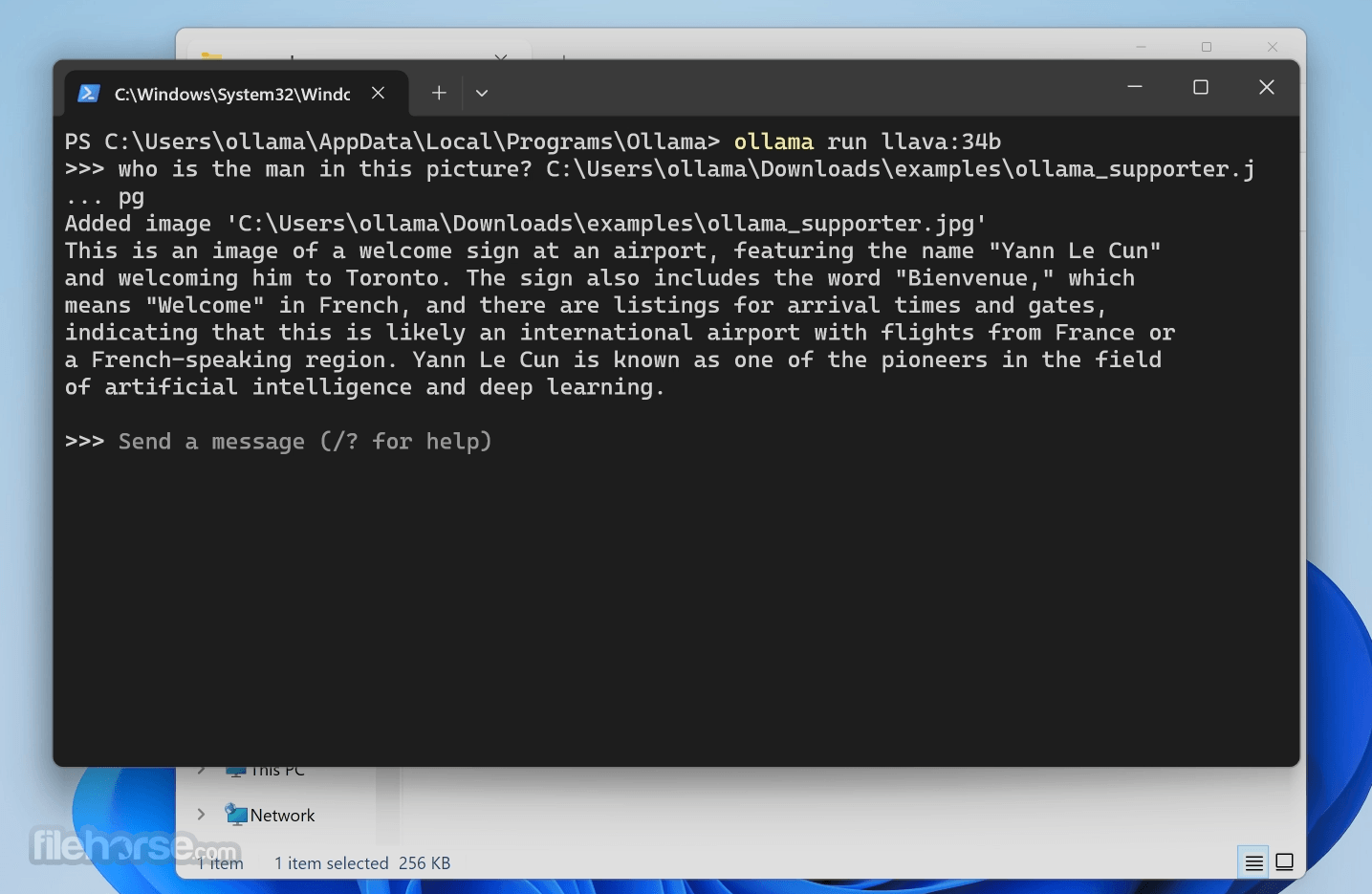The height and width of the screenshot is (894, 1372).
Task: Click the '256 KB' size in Explorer status bar
Action: pyautogui.click(x=425, y=863)
